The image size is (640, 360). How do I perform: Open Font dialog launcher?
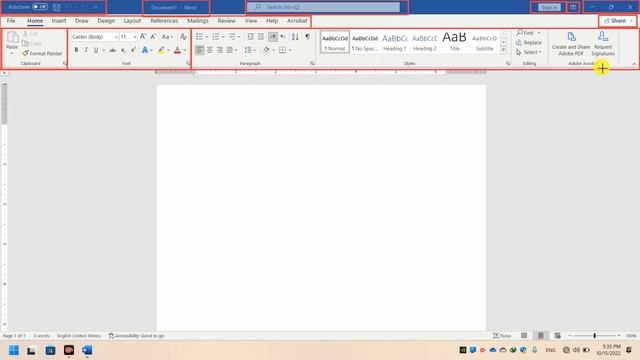(188, 64)
